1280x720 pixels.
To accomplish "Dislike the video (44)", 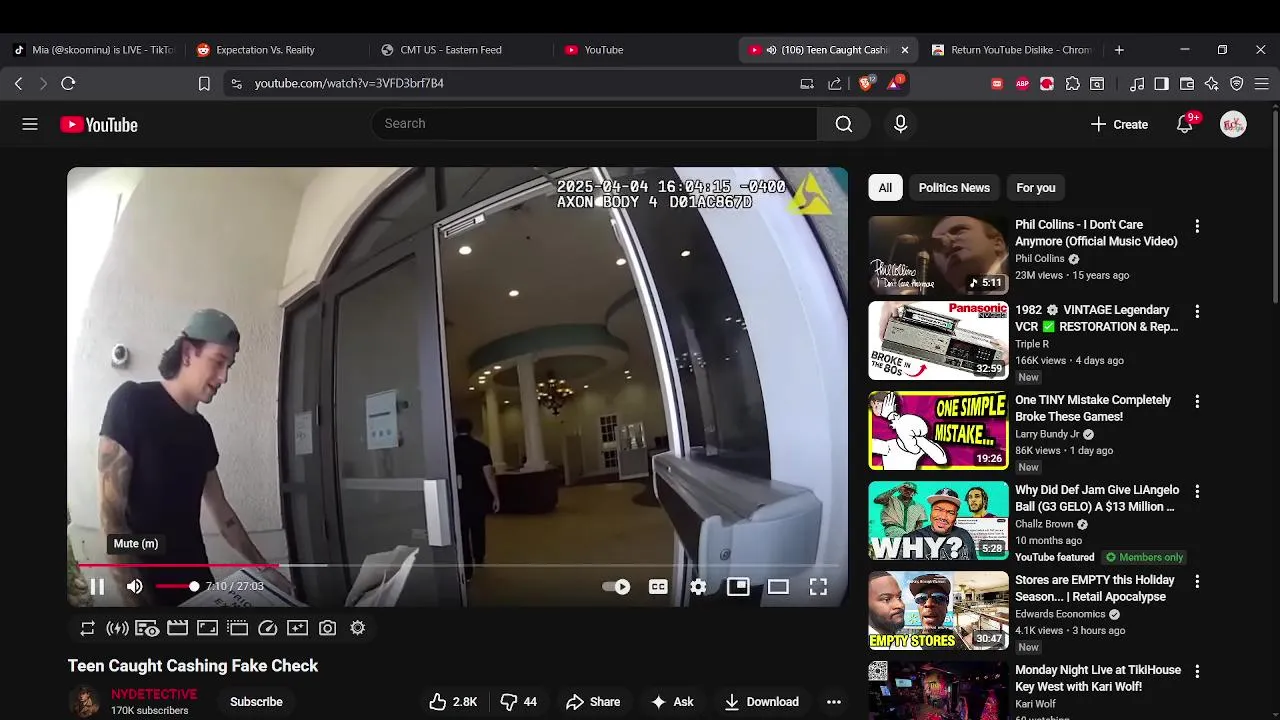I will [519, 702].
